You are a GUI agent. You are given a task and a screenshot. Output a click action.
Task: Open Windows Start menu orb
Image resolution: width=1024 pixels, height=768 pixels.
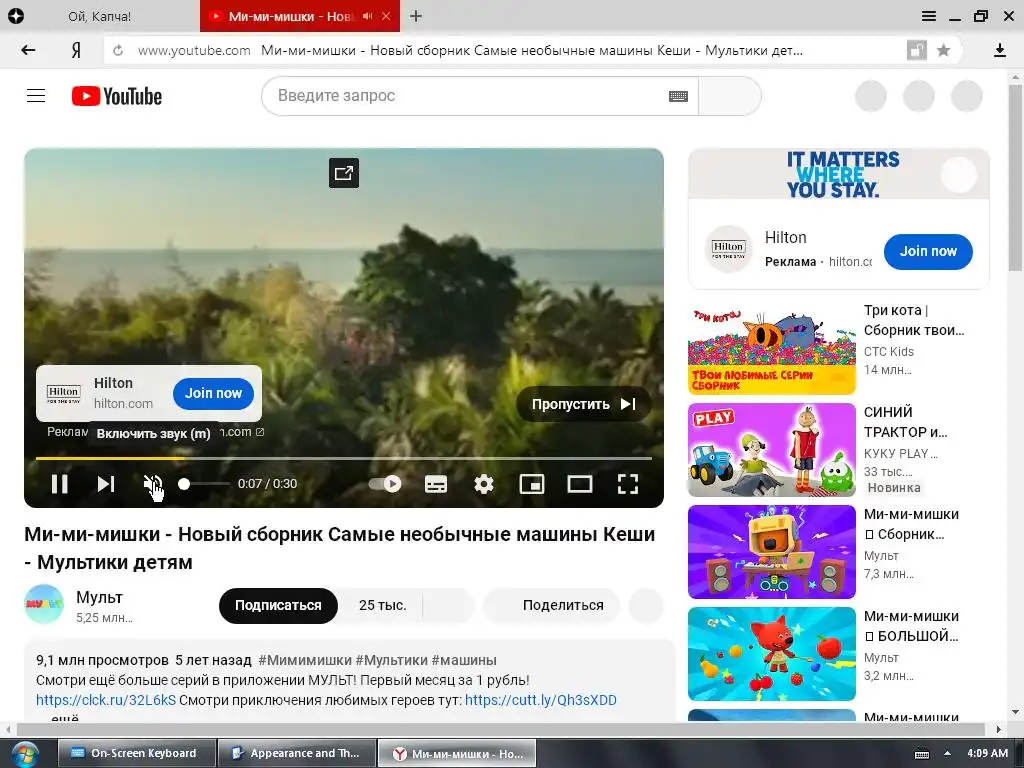point(24,754)
